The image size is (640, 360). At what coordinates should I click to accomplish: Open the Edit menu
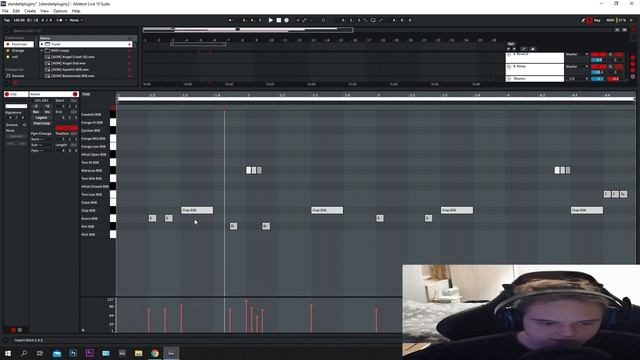click(16, 11)
